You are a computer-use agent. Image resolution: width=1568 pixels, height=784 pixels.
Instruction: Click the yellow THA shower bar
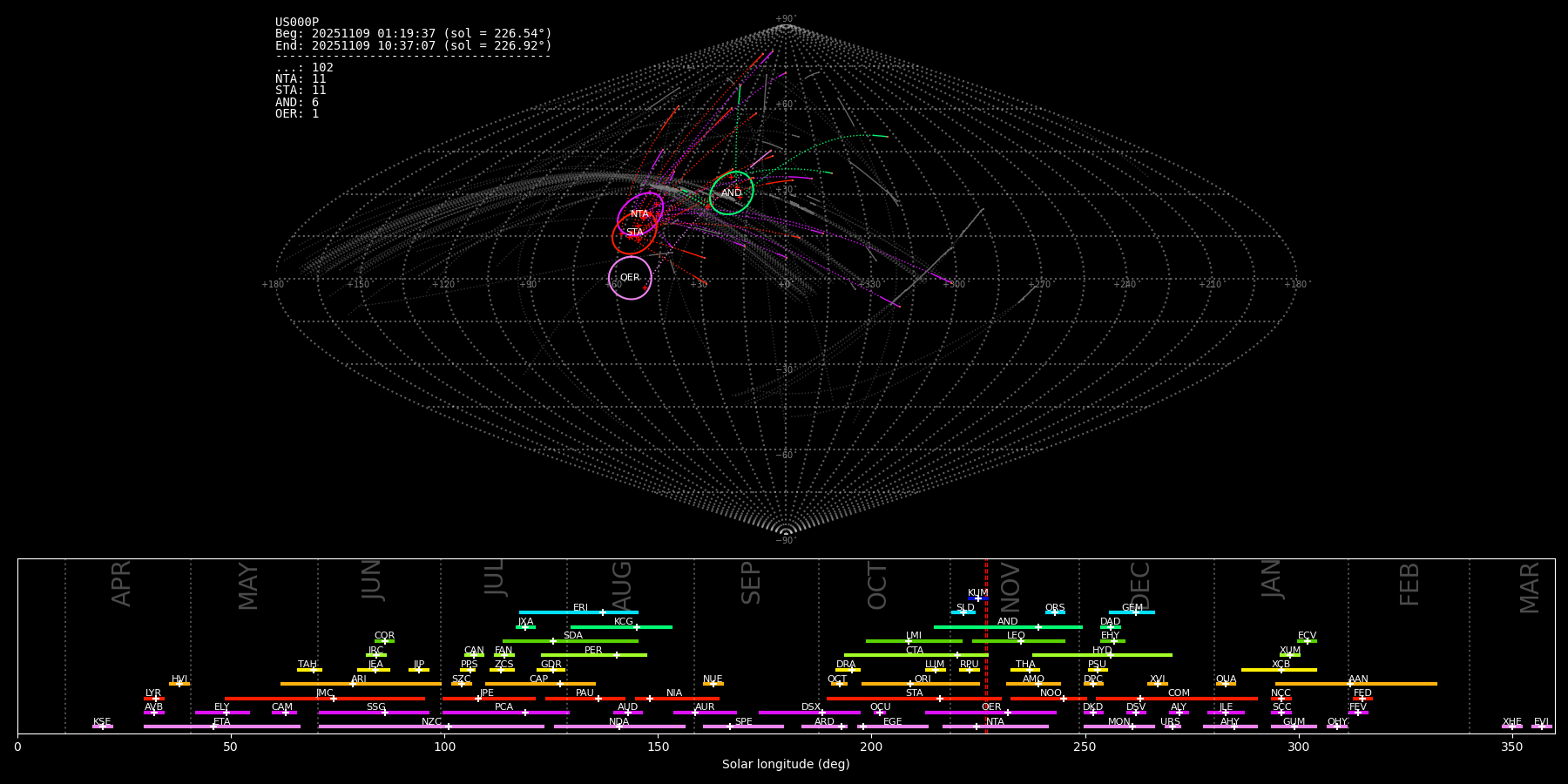(1025, 670)
